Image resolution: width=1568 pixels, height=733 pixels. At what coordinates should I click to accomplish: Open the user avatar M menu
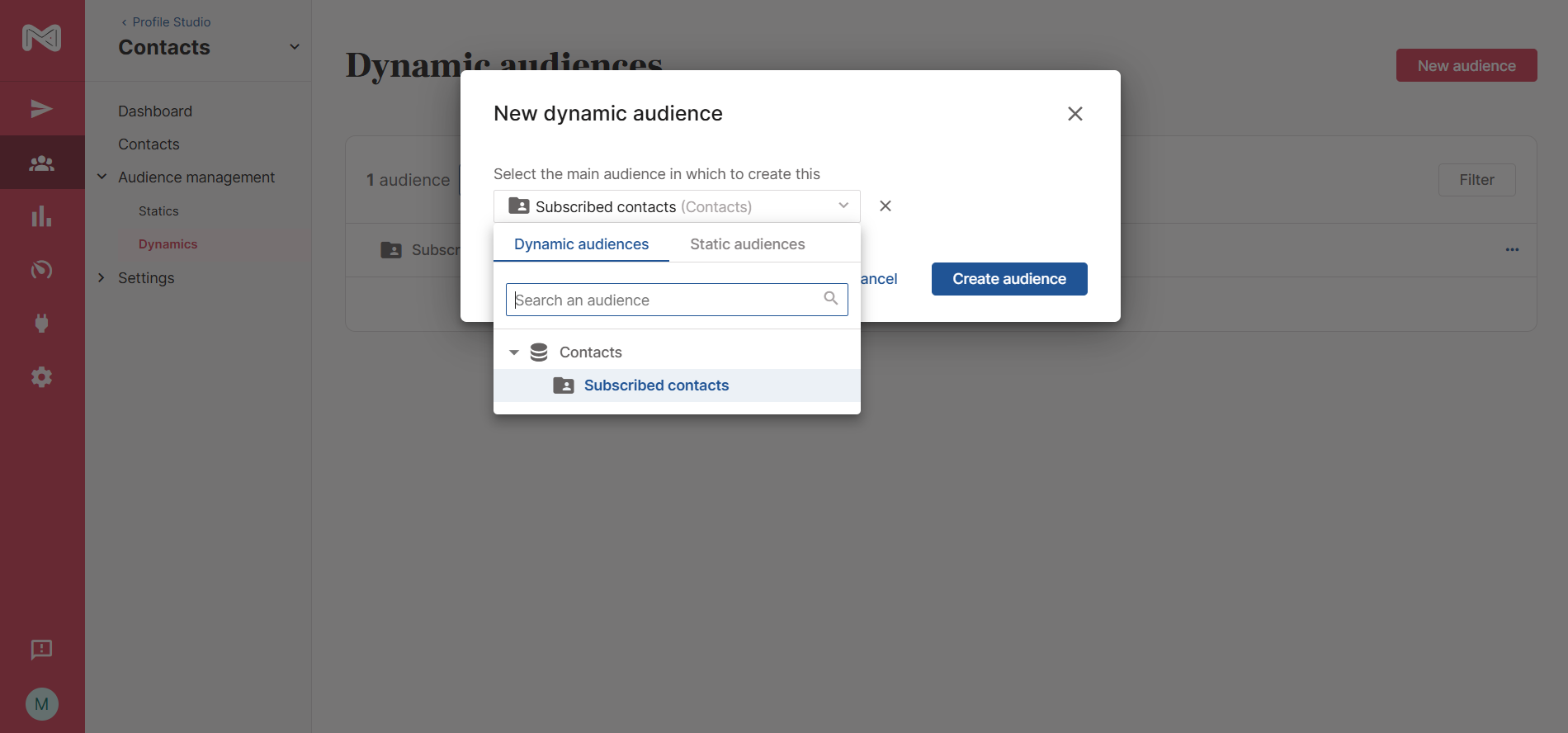pyautogui.click(x=41, y=704)
